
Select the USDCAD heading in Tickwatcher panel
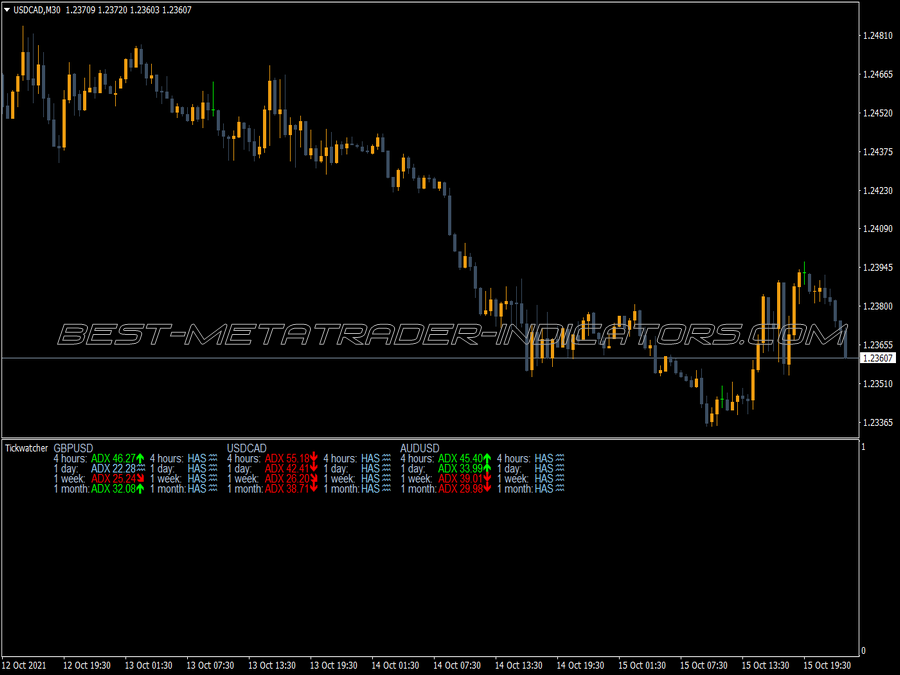click(x=247, y=448)
